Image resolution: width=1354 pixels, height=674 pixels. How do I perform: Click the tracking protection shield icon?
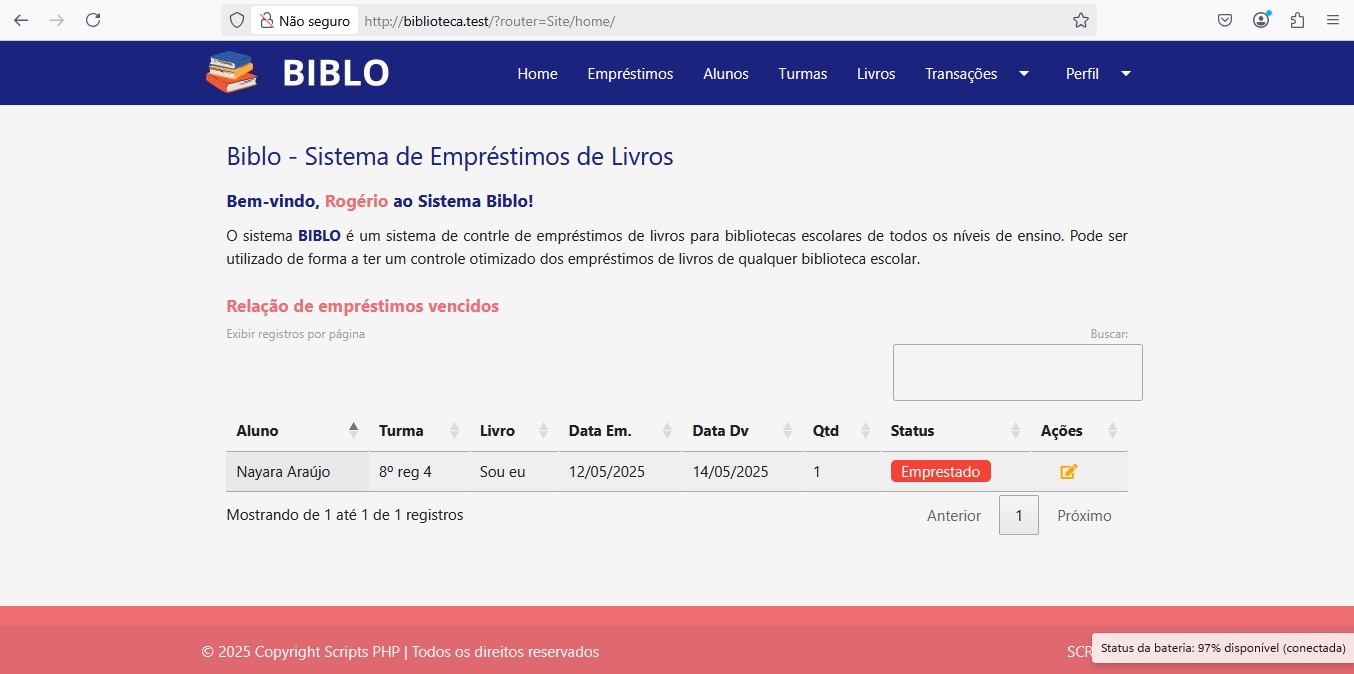(237, 20)
